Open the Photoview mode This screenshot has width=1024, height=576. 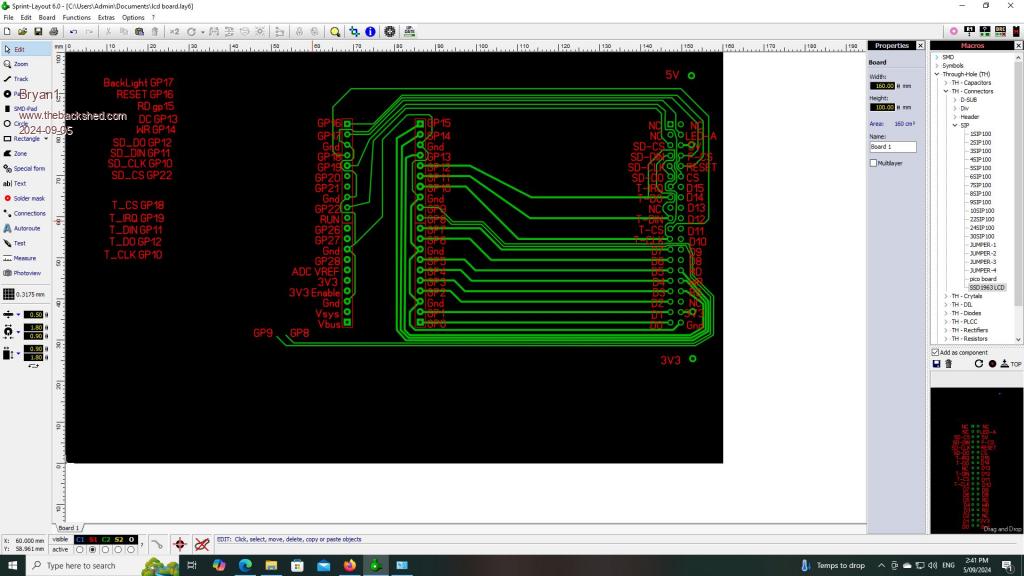pos(26,273)
